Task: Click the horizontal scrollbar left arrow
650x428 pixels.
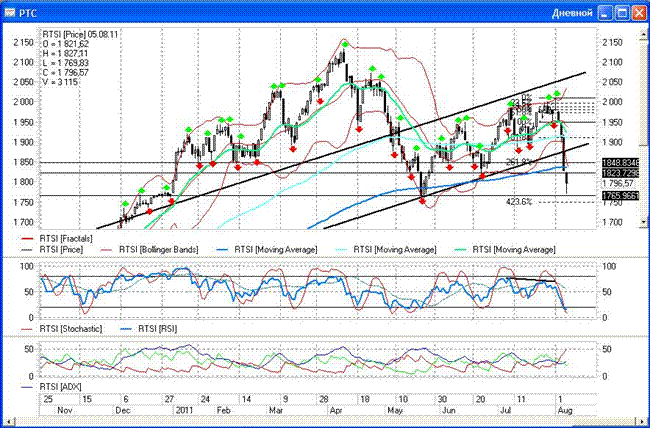Action: (x=7, y=420)
